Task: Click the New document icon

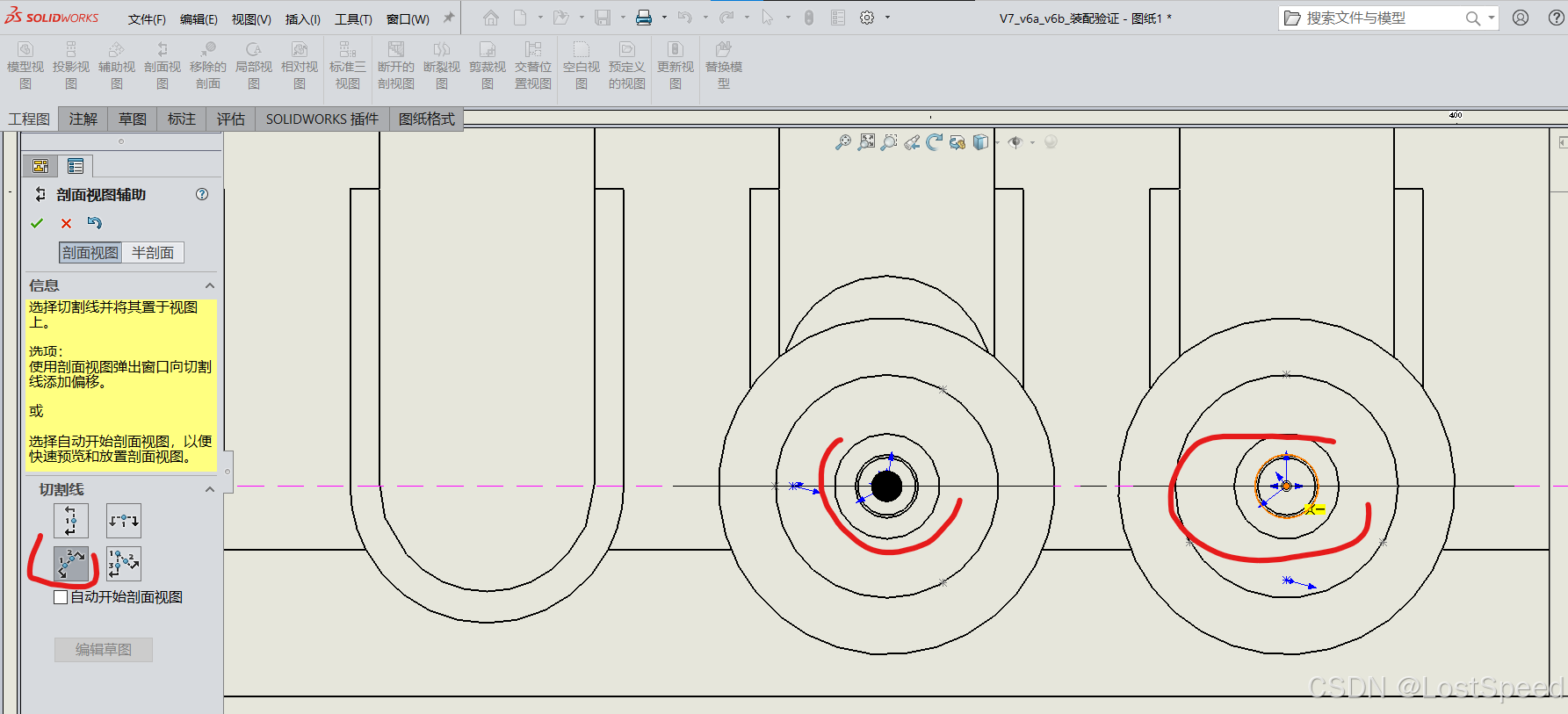Action: [x=520, y=18]
